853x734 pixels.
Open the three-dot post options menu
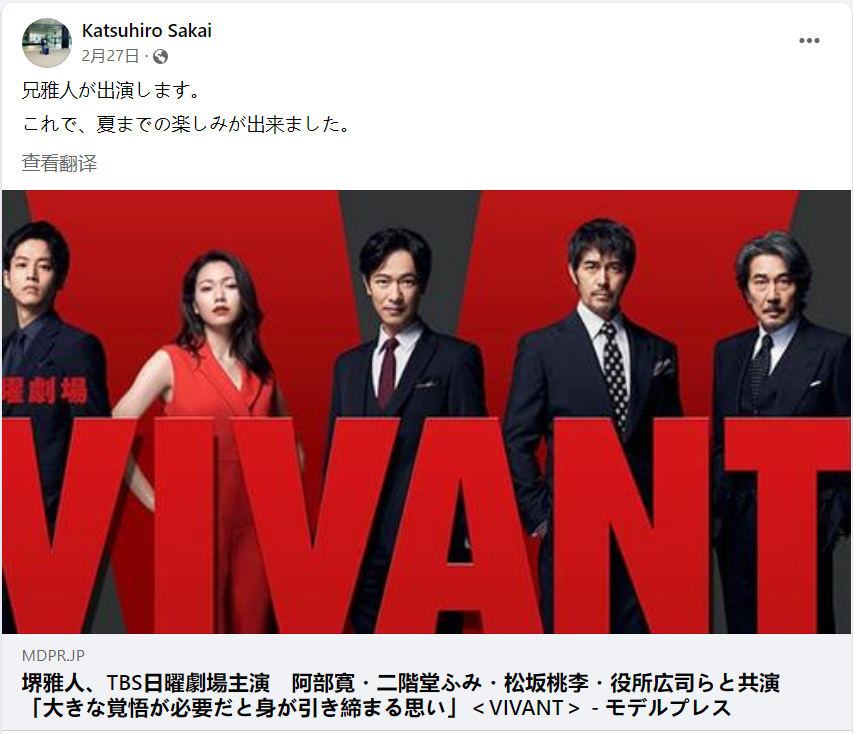click(809, 41)
